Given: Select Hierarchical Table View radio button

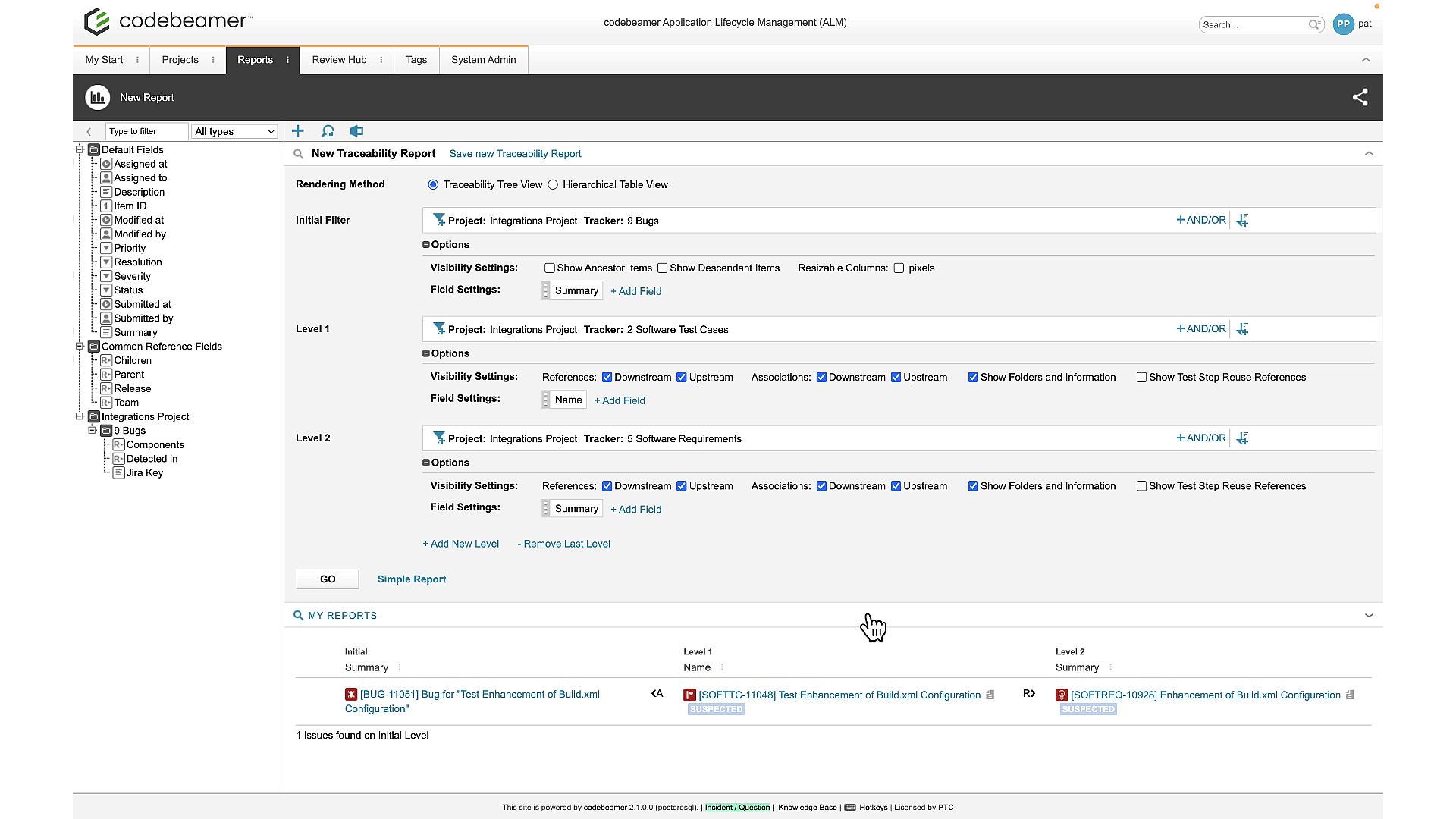Looking at the screenshot, I should pyautogui.click(x=553, y=184).
